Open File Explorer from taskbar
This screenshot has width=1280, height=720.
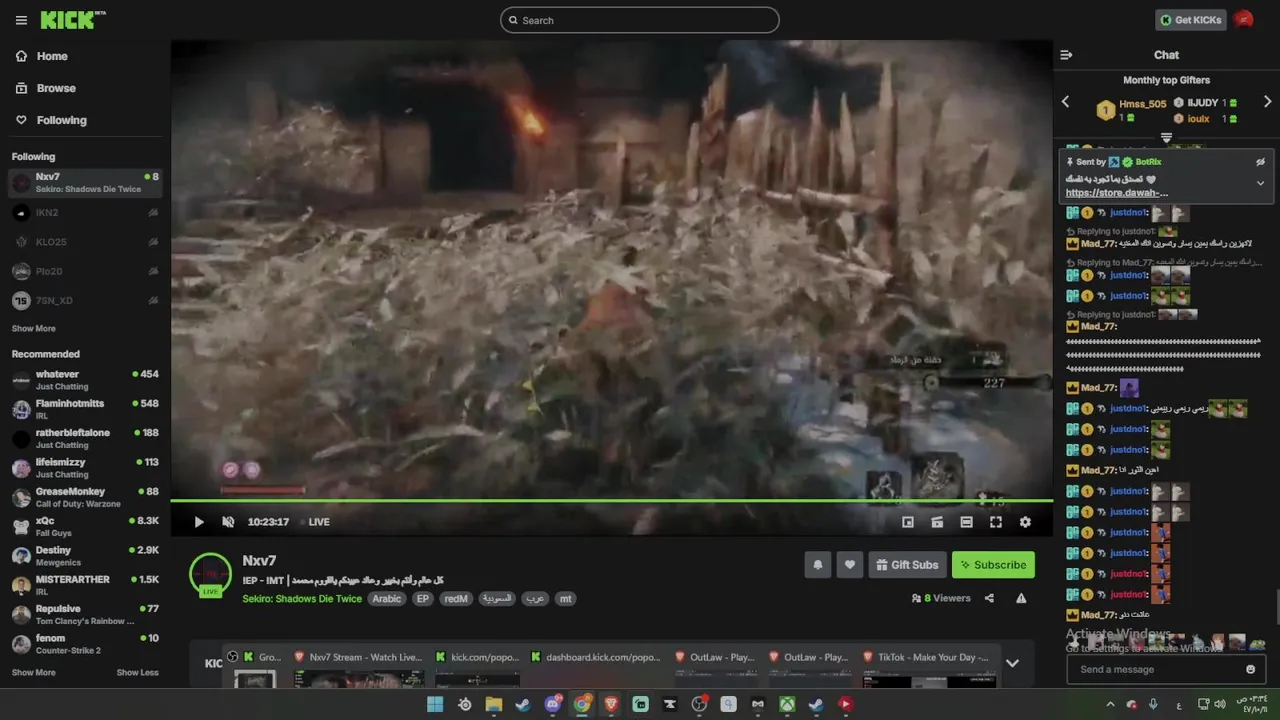click(494, 704)
